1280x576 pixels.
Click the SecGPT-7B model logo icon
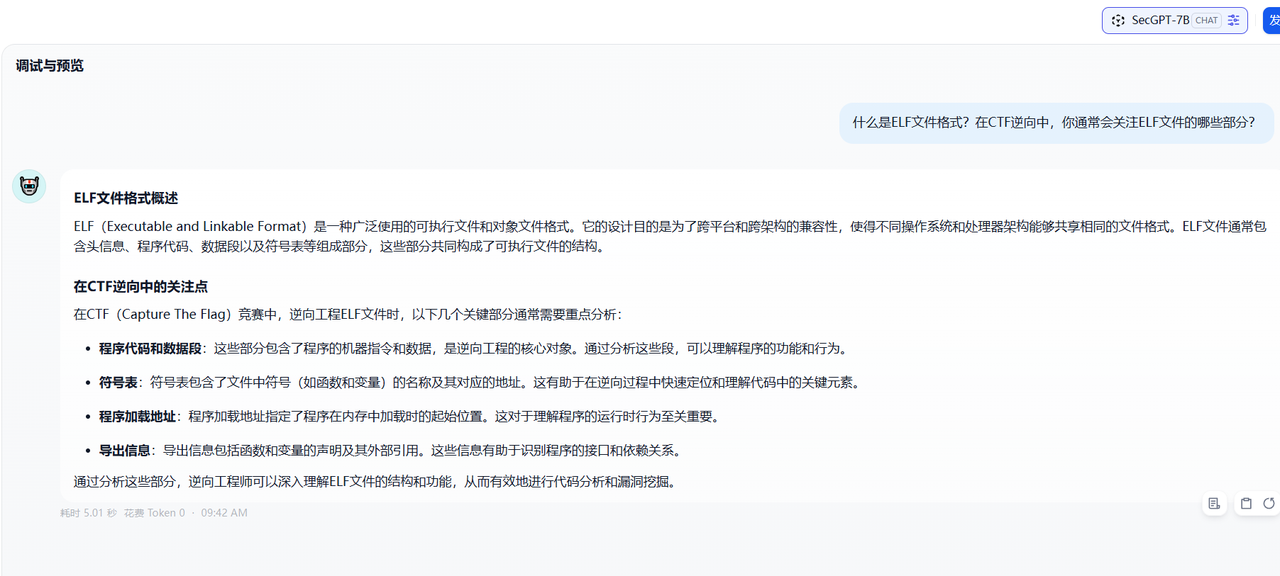[1118, 20]
